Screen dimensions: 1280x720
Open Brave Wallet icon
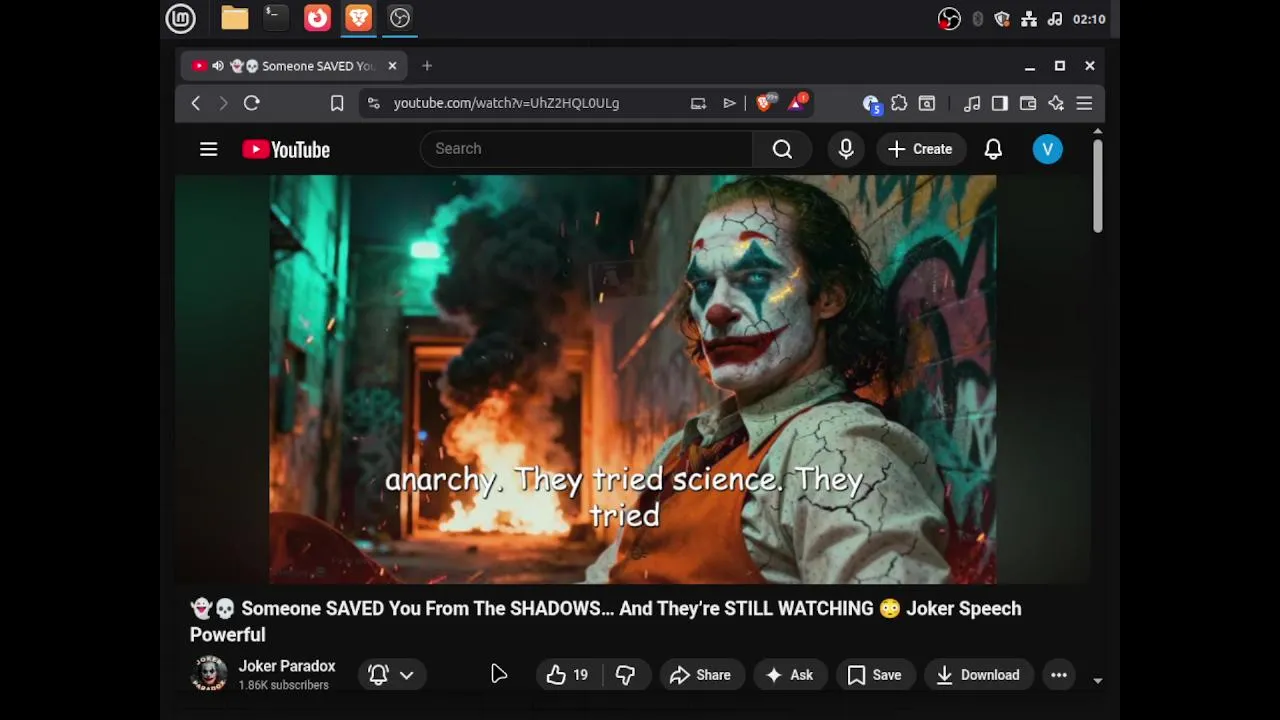[x=1028, y=103]
